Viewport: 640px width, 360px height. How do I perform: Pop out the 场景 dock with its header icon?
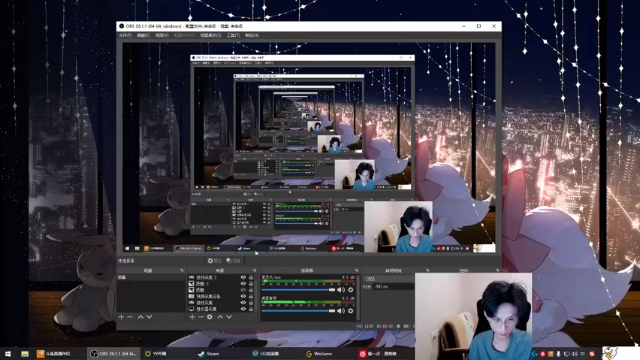tap(182, 271)
